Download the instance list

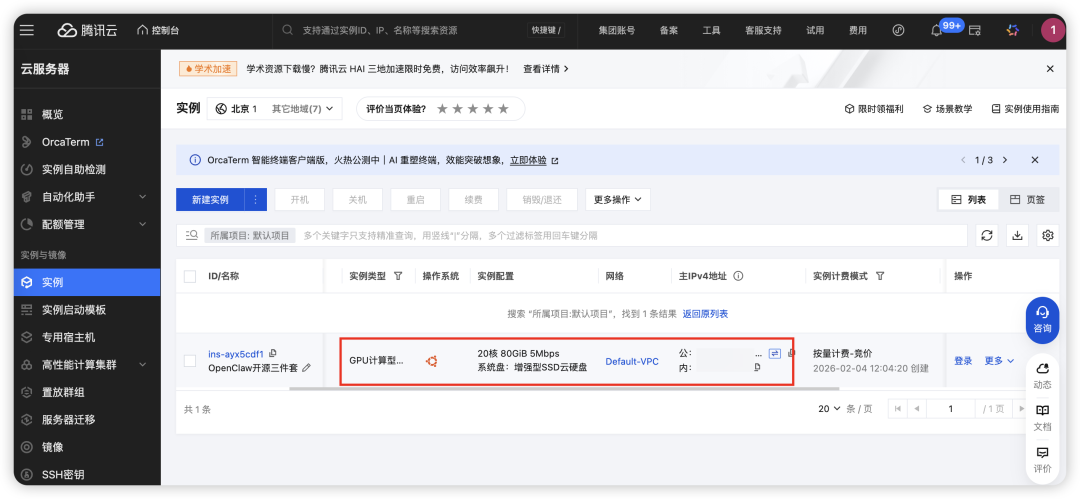point(1017,236)
